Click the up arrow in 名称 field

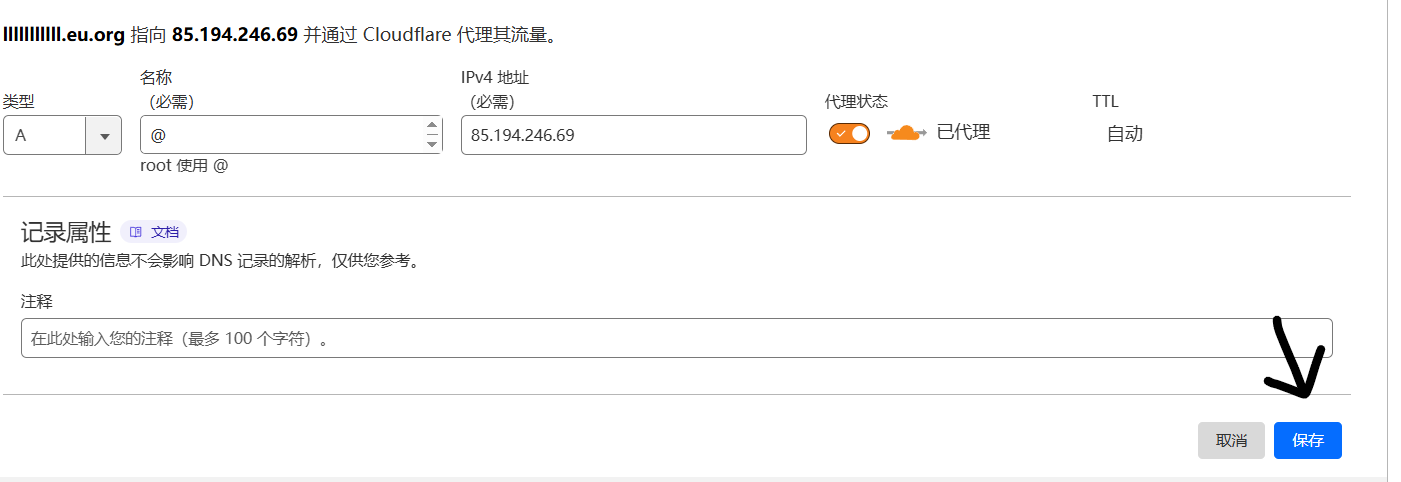pos(432,126)
